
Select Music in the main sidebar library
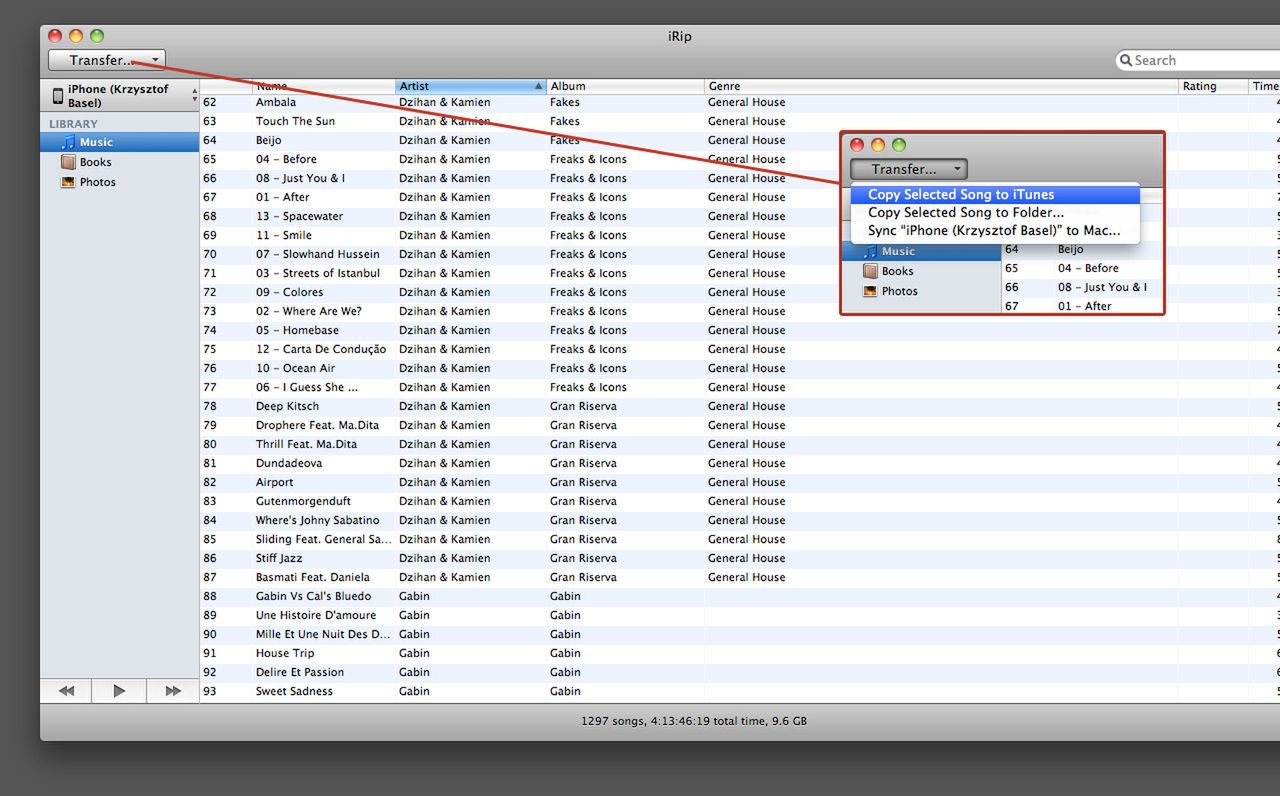120,142
